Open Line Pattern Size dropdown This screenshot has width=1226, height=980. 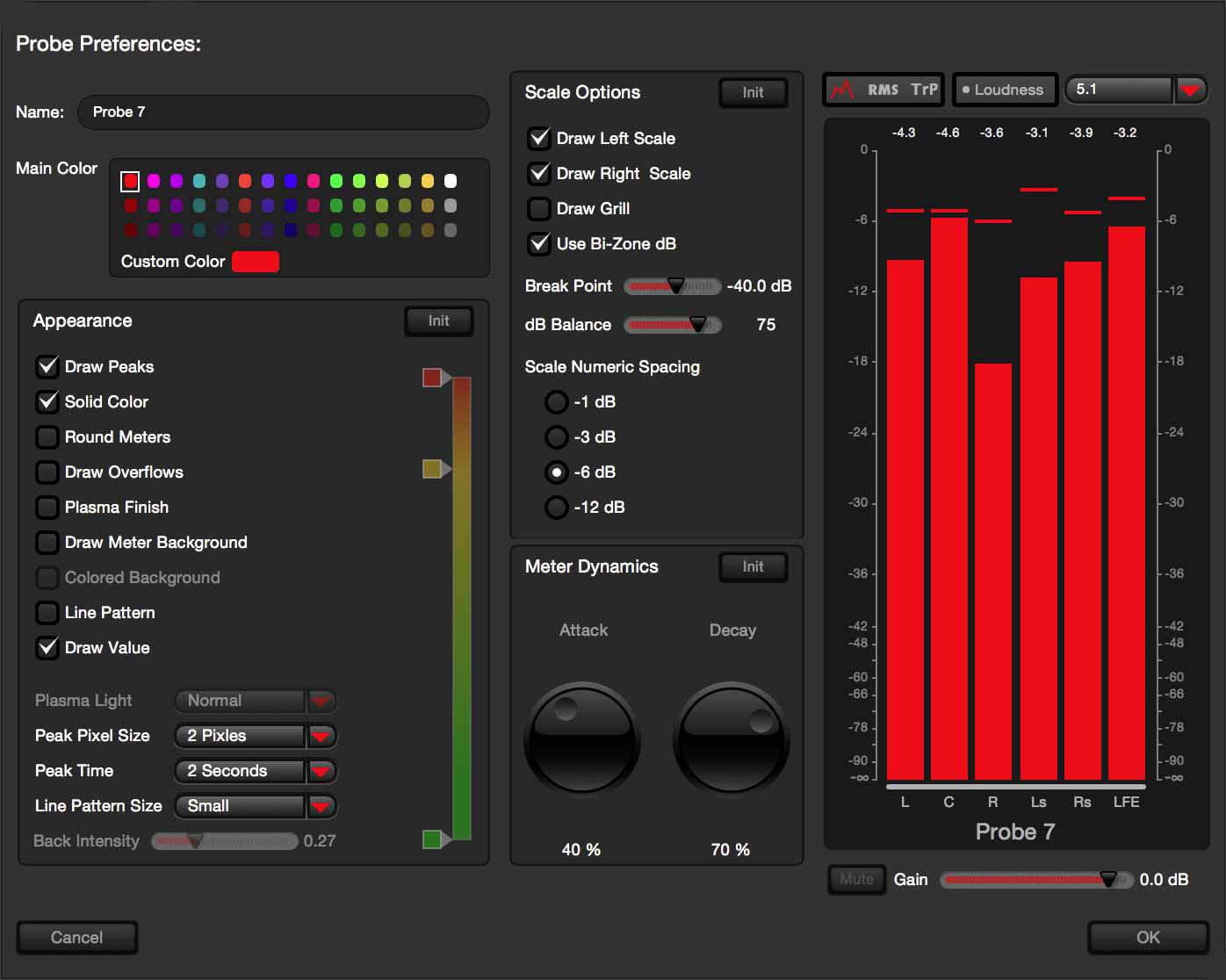256,806
